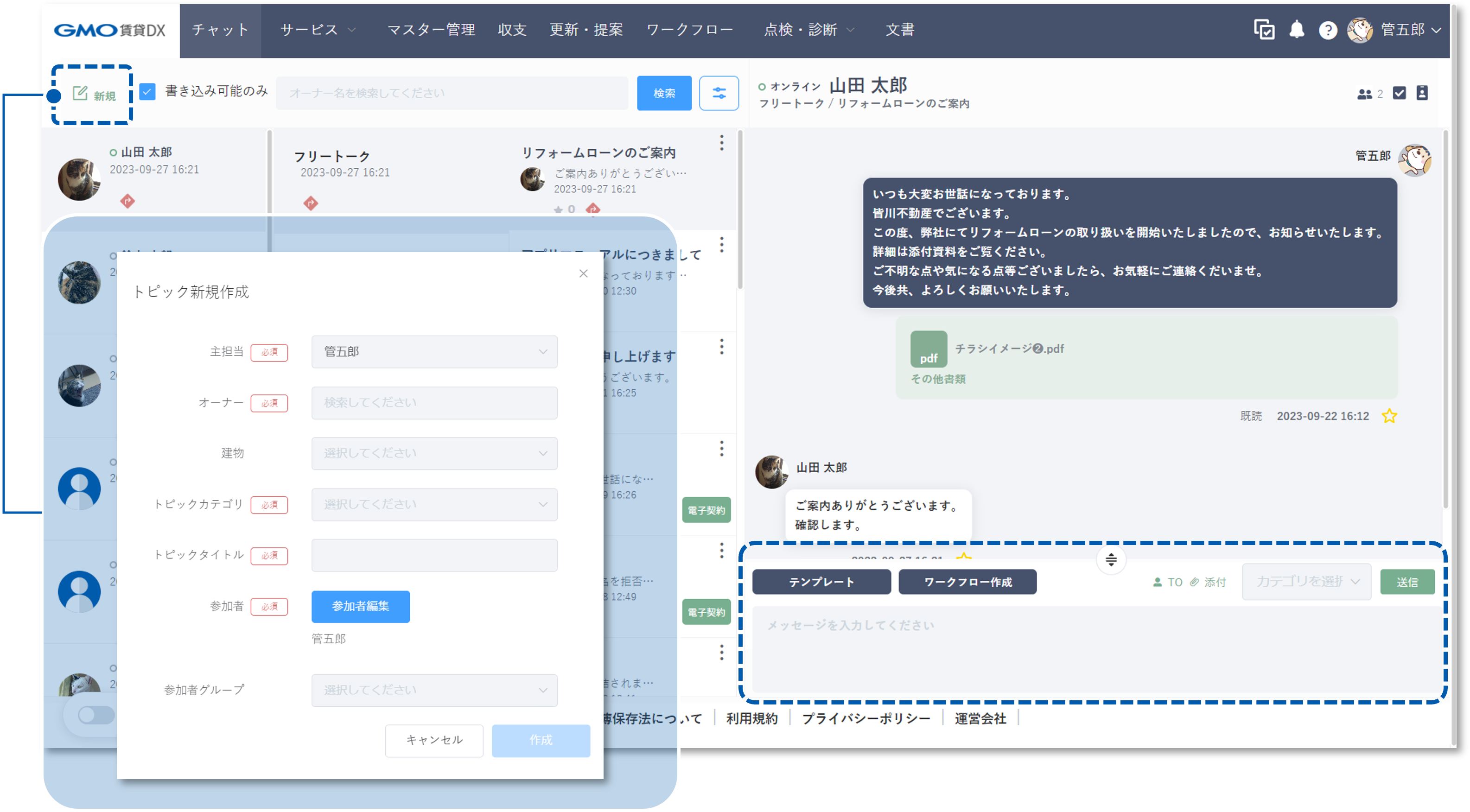1470x812 pixels.
Task: Click the 参加者編集 button
Action: [360, 607]
